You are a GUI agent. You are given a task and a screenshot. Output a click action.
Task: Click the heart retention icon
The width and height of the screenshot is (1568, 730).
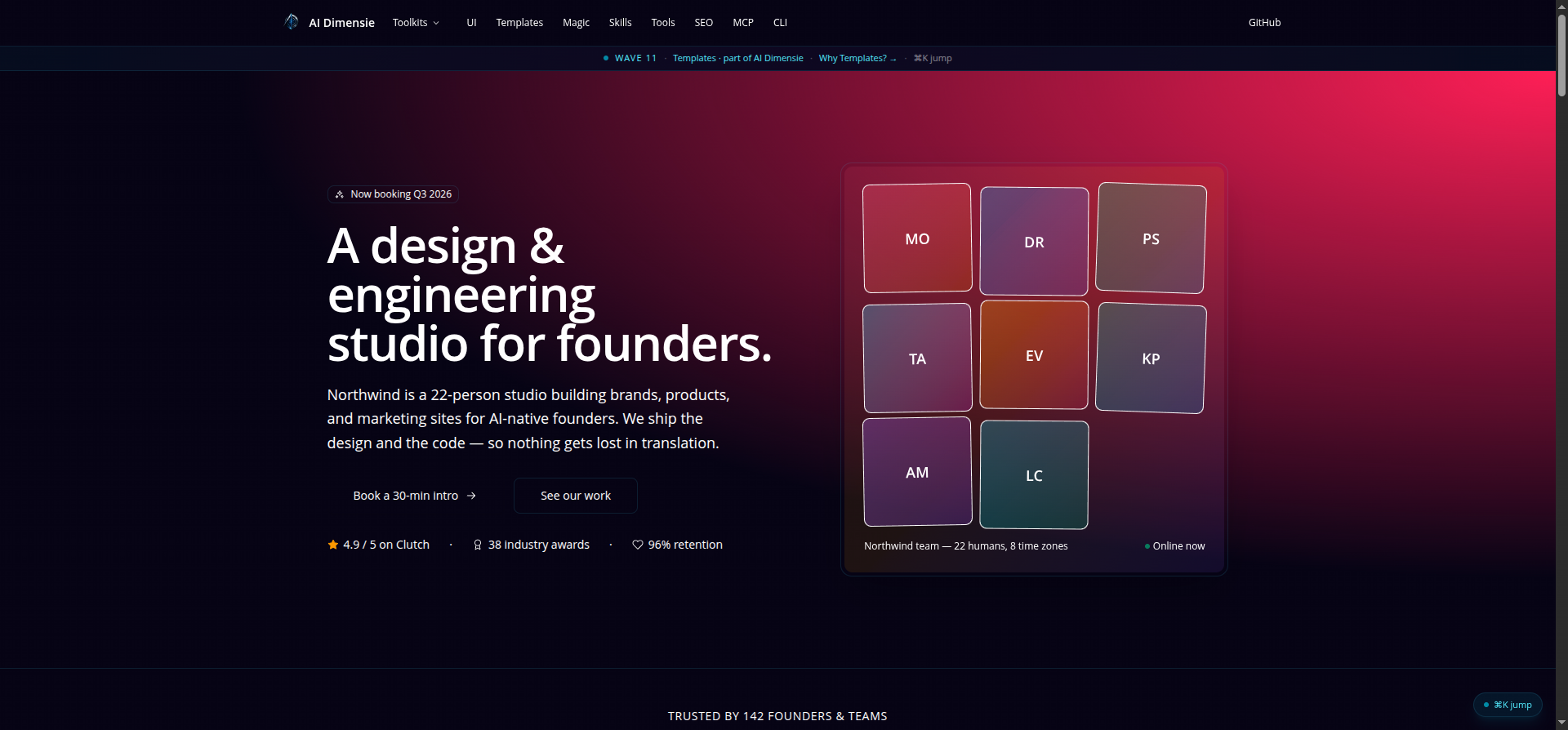[x=638, y=545]
